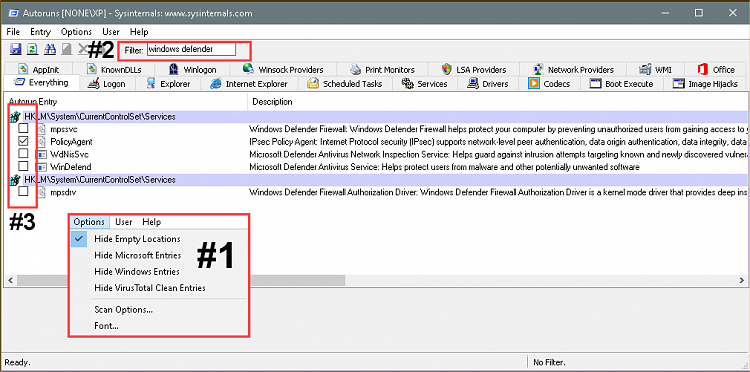Select the WdNisSvc entry name
Screen dimensions: 750x372
(69, 154)
